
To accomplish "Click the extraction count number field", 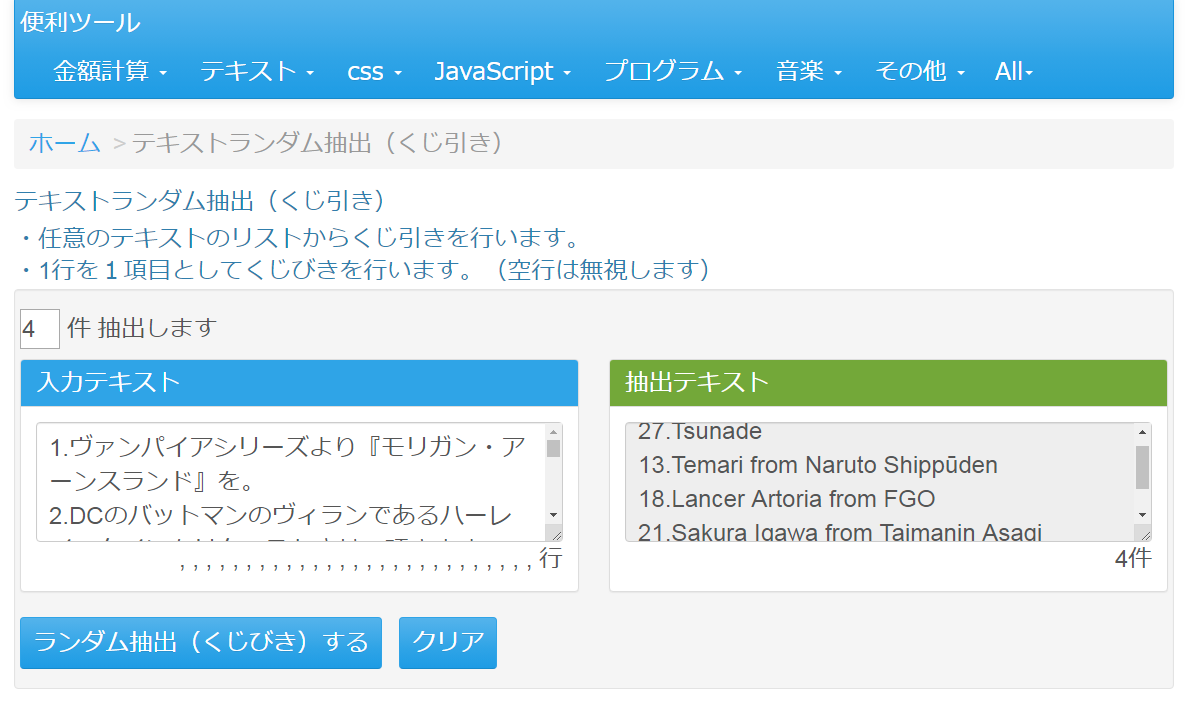I will pyautogui.click(x=40, y=328).
